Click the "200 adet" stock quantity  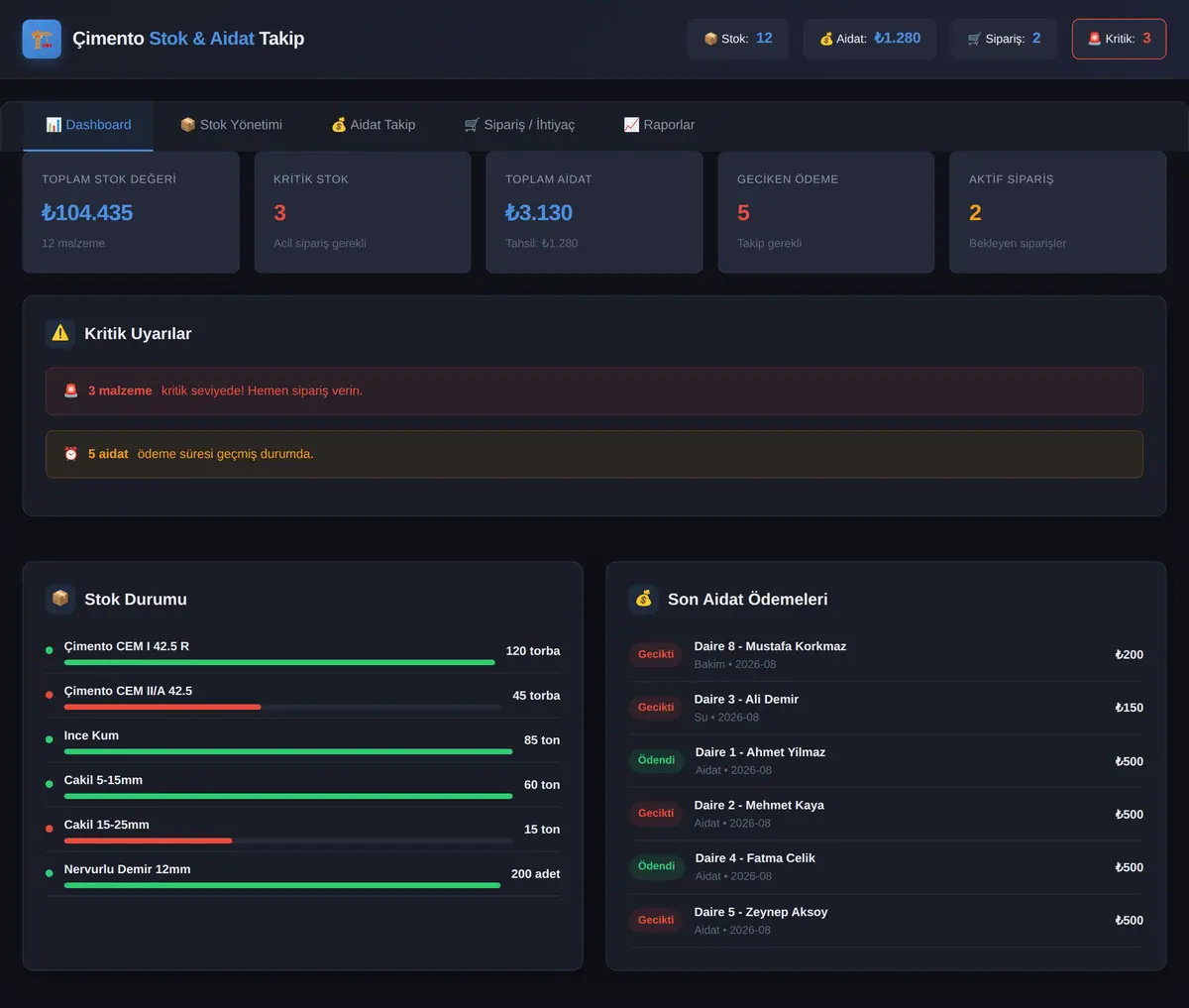(535, 874)
